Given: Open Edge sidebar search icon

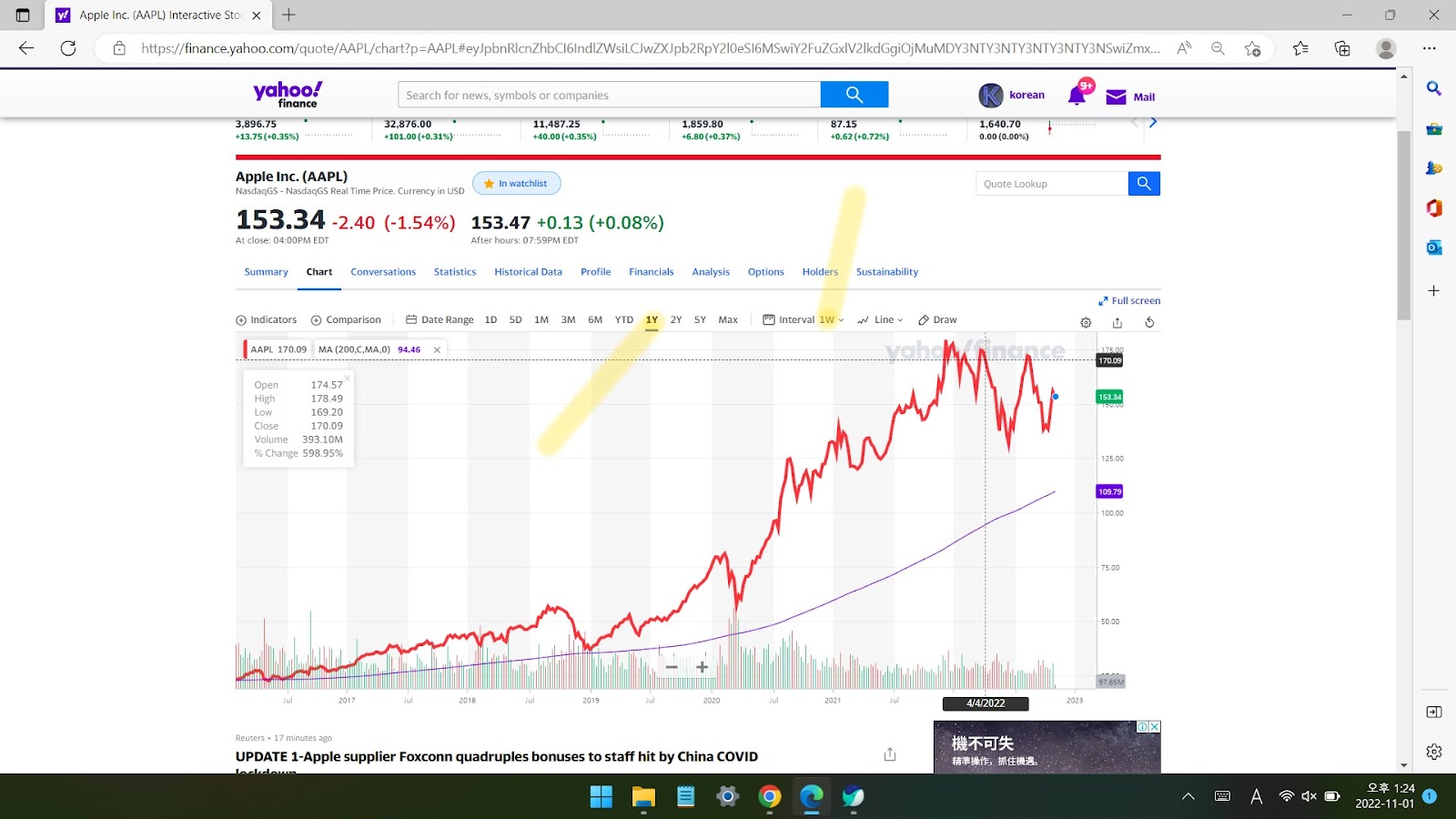Looking at the screenshot, I should click(1434, 88).
